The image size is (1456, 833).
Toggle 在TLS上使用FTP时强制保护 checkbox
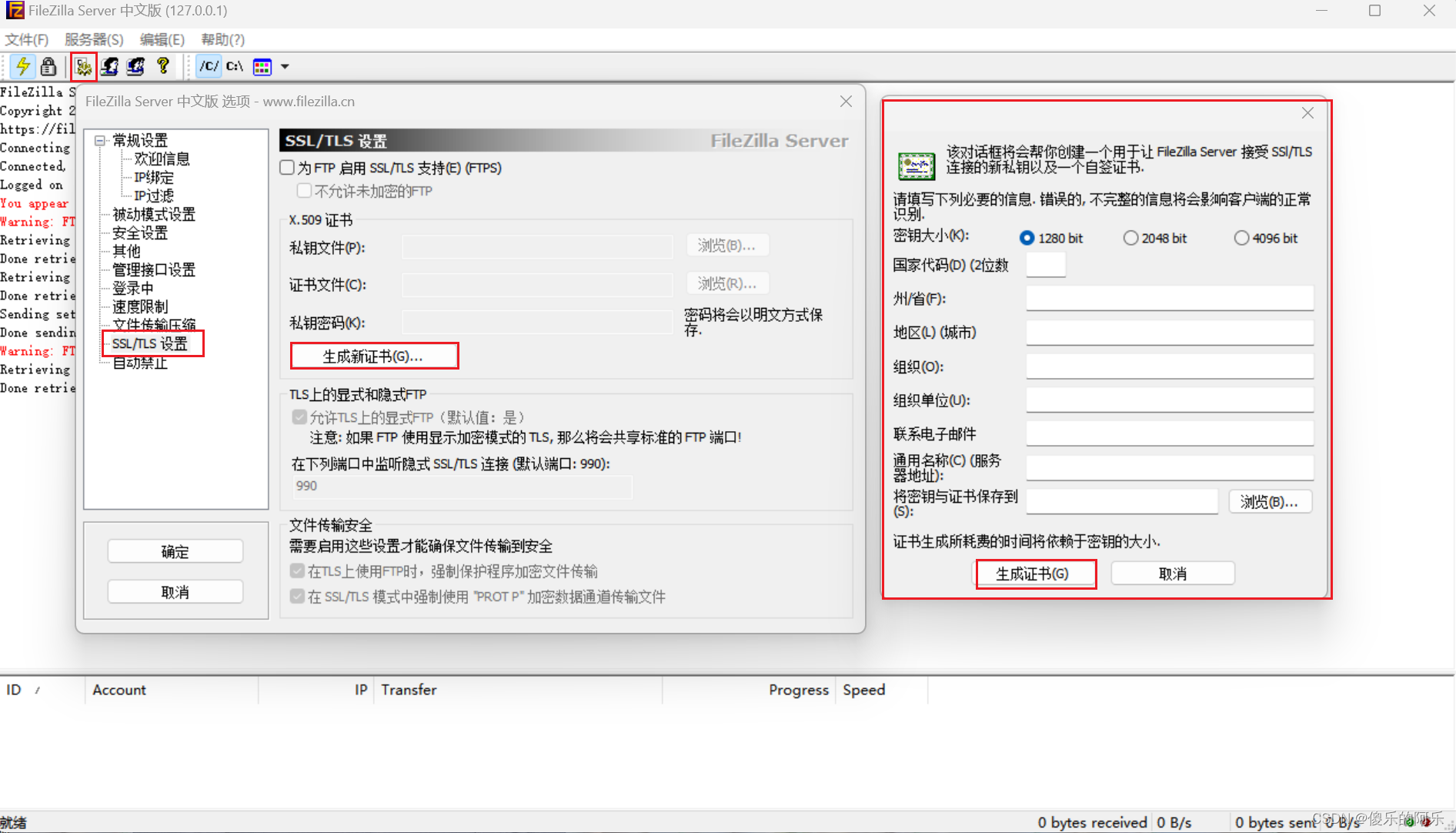click(x=297, y=571)
